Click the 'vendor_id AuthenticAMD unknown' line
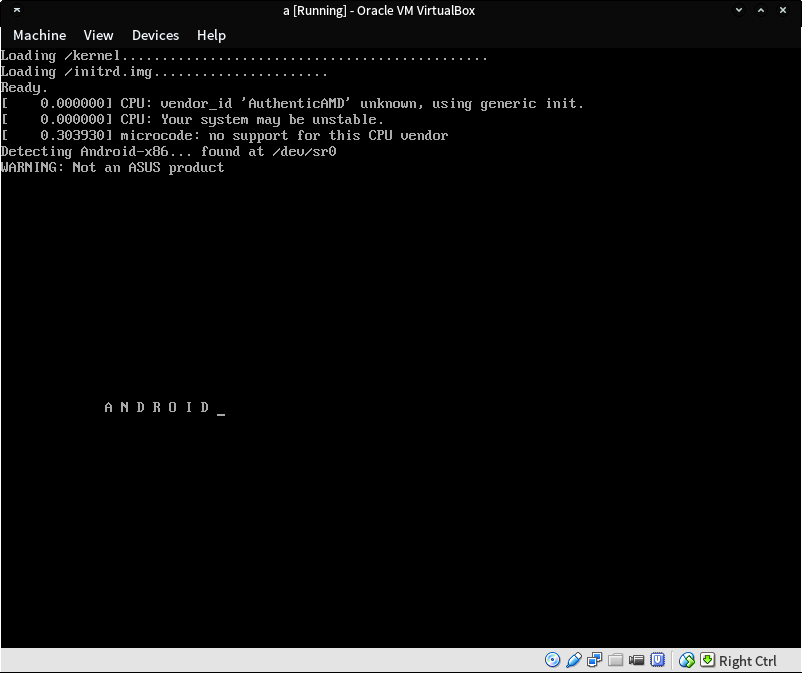Viewport: 802px width, 673px height. pyautogui.click(x=292, y=103)
